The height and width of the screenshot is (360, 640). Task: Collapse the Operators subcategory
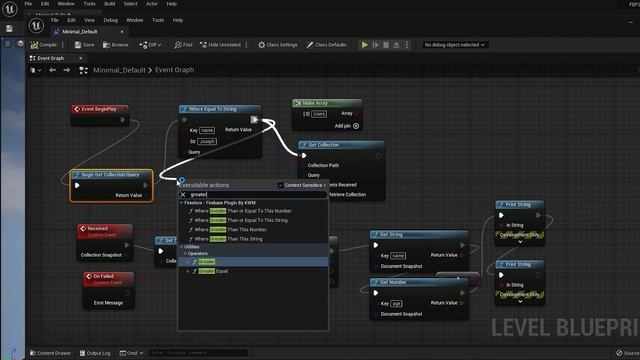185,254
